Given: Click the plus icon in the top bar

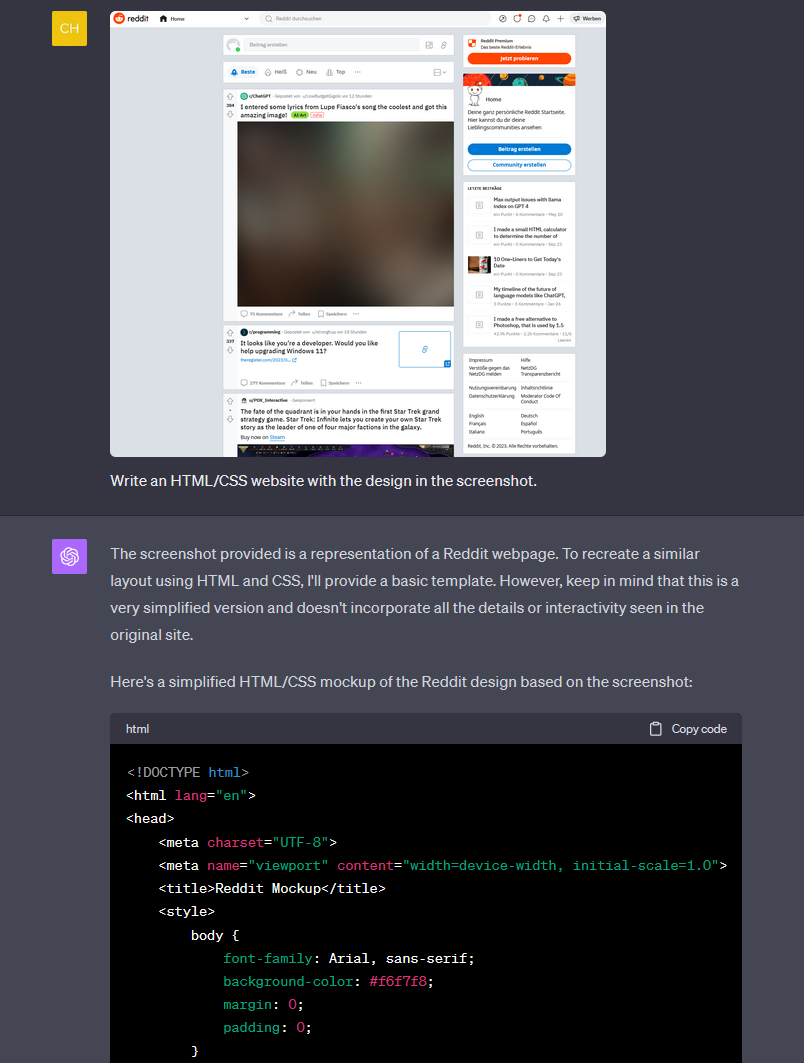Looking at the screenshot, I should [x=561, y=18].
